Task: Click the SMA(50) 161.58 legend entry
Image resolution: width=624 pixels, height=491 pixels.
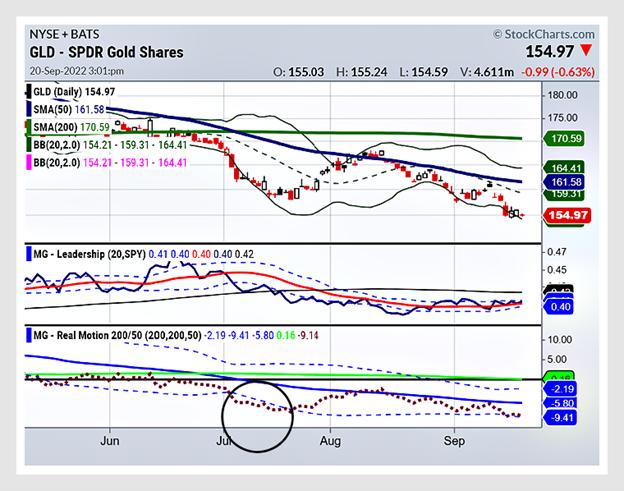Action: 69,109
